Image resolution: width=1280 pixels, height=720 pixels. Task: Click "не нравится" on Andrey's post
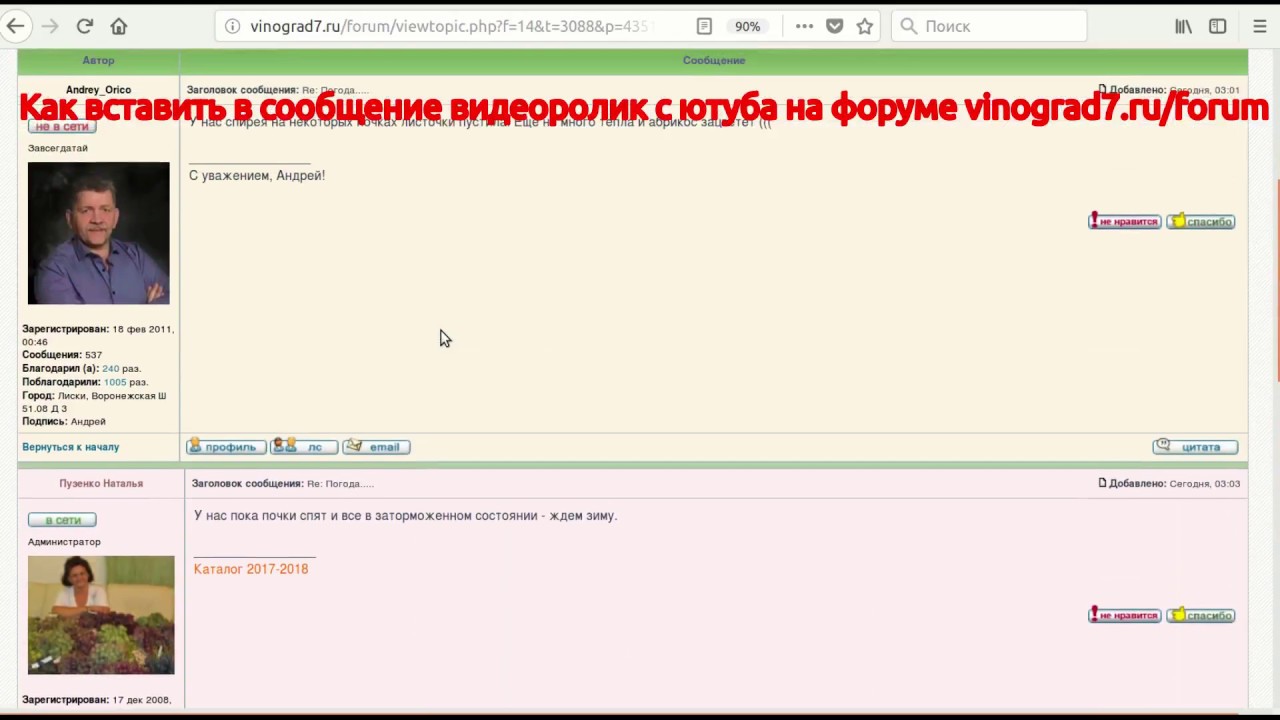(1125, 221)
